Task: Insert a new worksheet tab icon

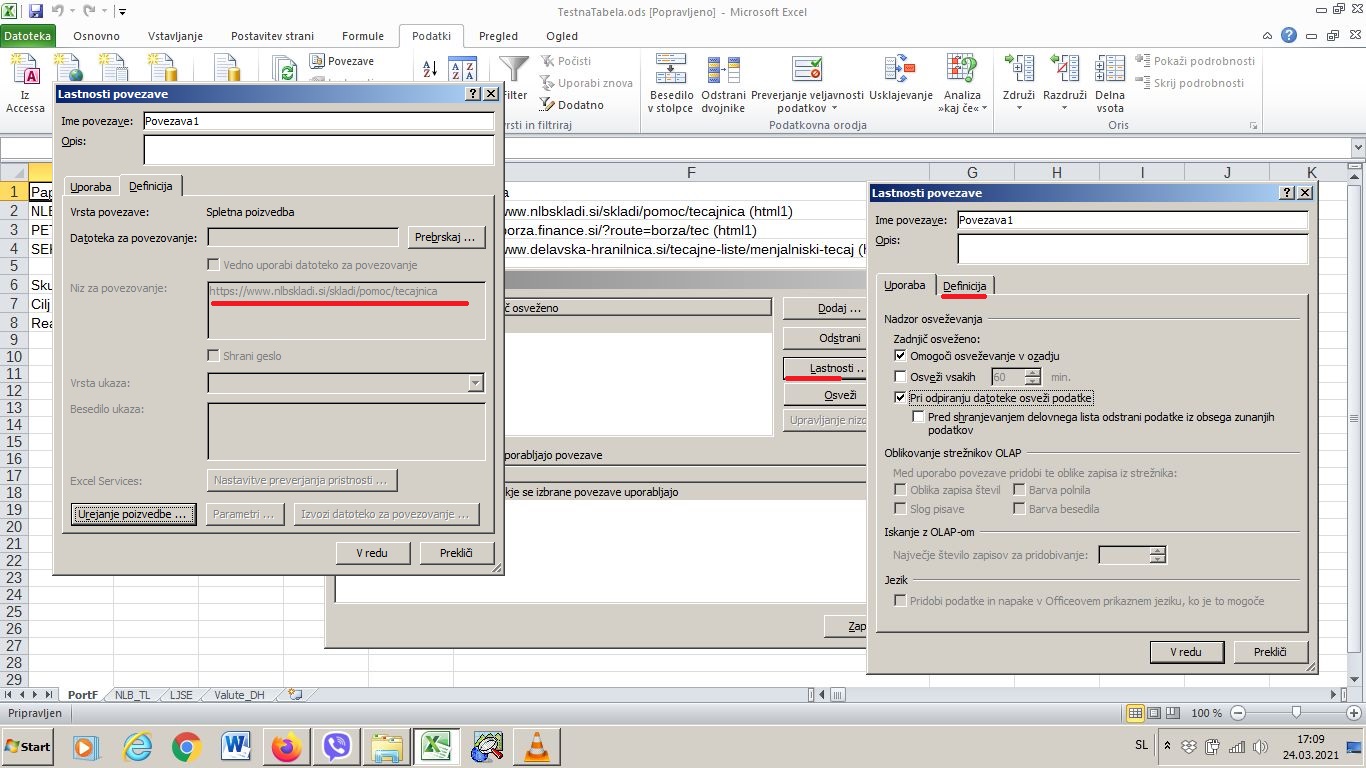Action: 294,694
